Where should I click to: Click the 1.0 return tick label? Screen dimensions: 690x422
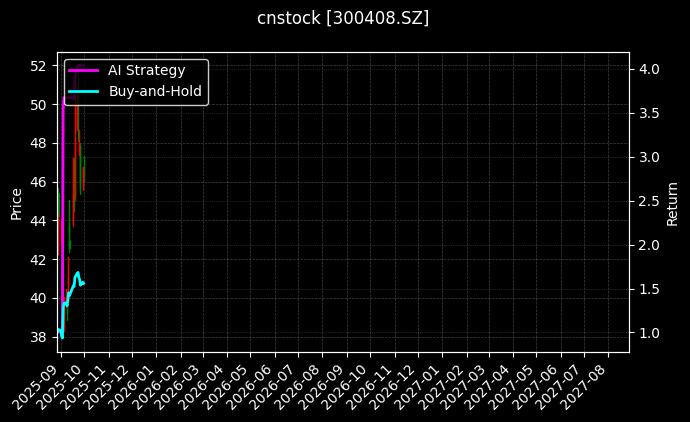pos(648,333)
